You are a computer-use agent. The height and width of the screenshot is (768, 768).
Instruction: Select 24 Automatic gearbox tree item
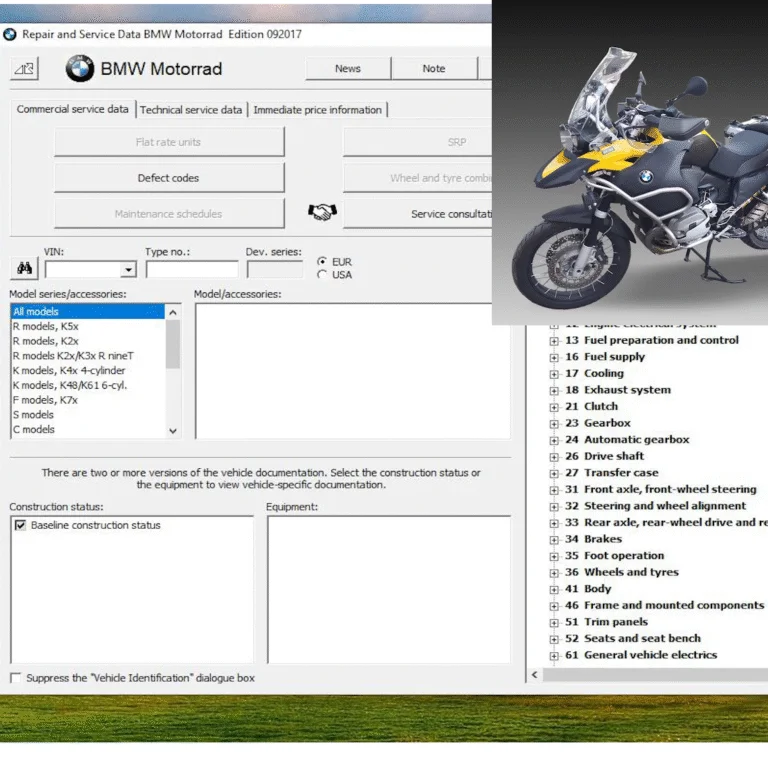[627, 440]
